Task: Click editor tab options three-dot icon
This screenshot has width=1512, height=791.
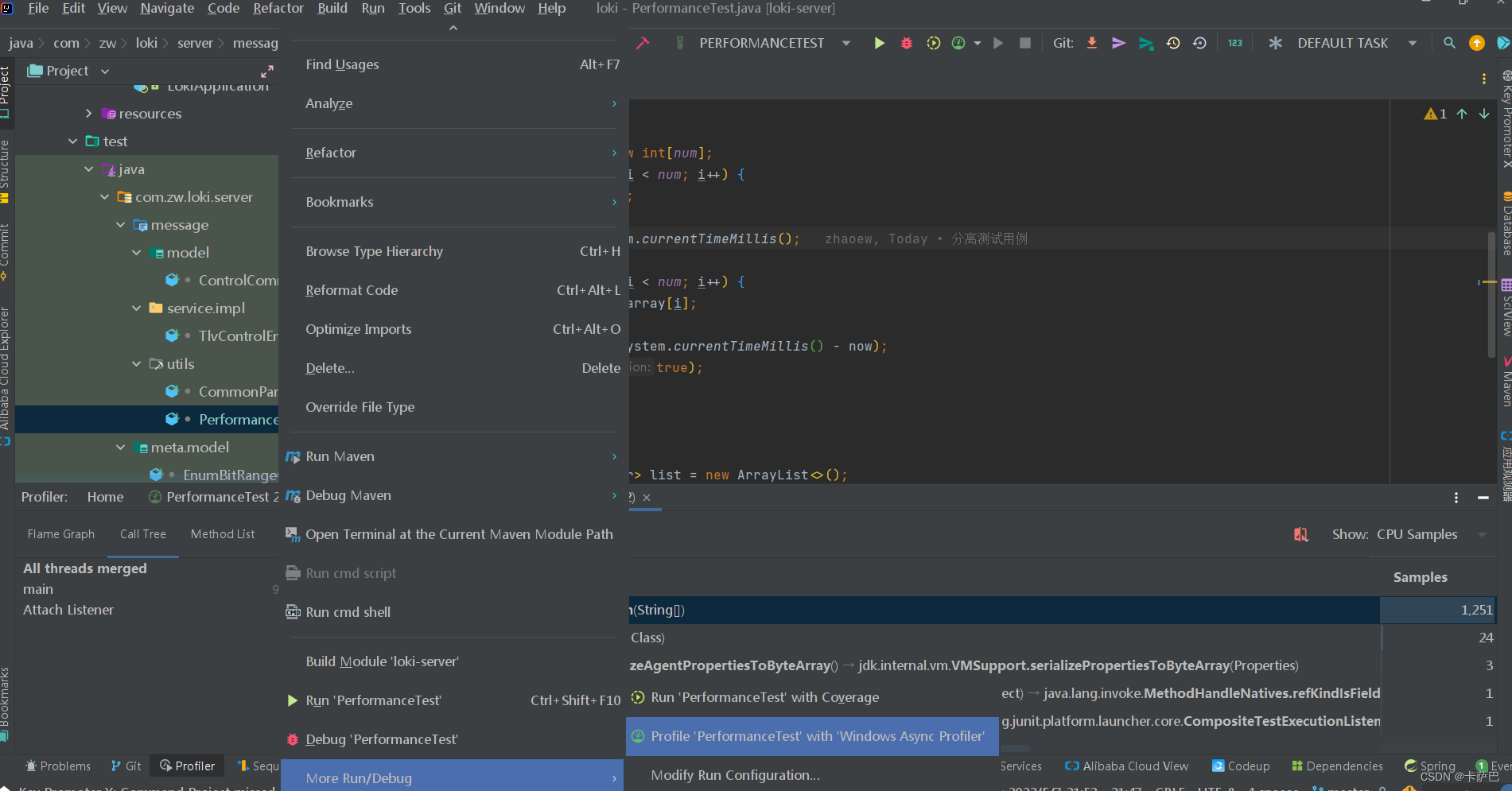Action: [1484, 79]
